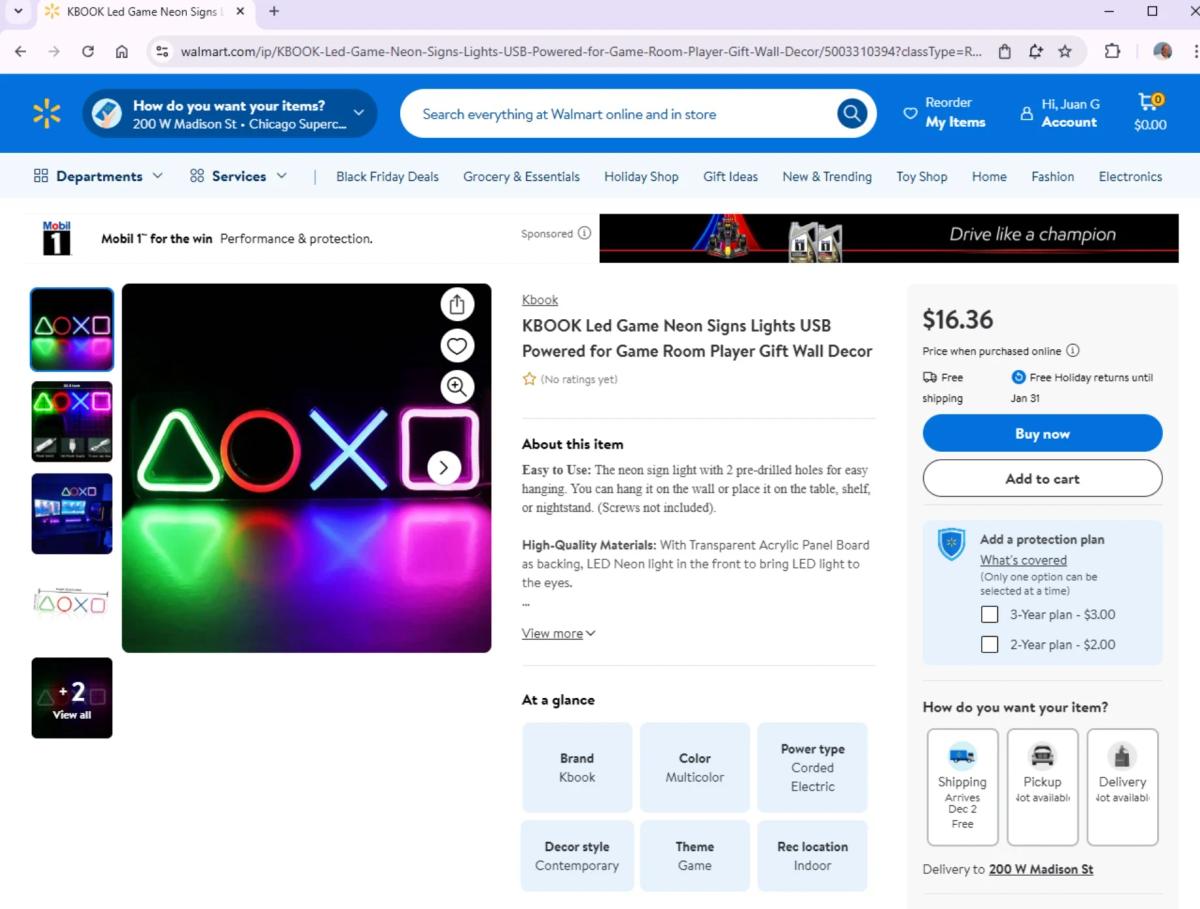
Task: Open the Holiday Shop section
Action: coord(641,176)
